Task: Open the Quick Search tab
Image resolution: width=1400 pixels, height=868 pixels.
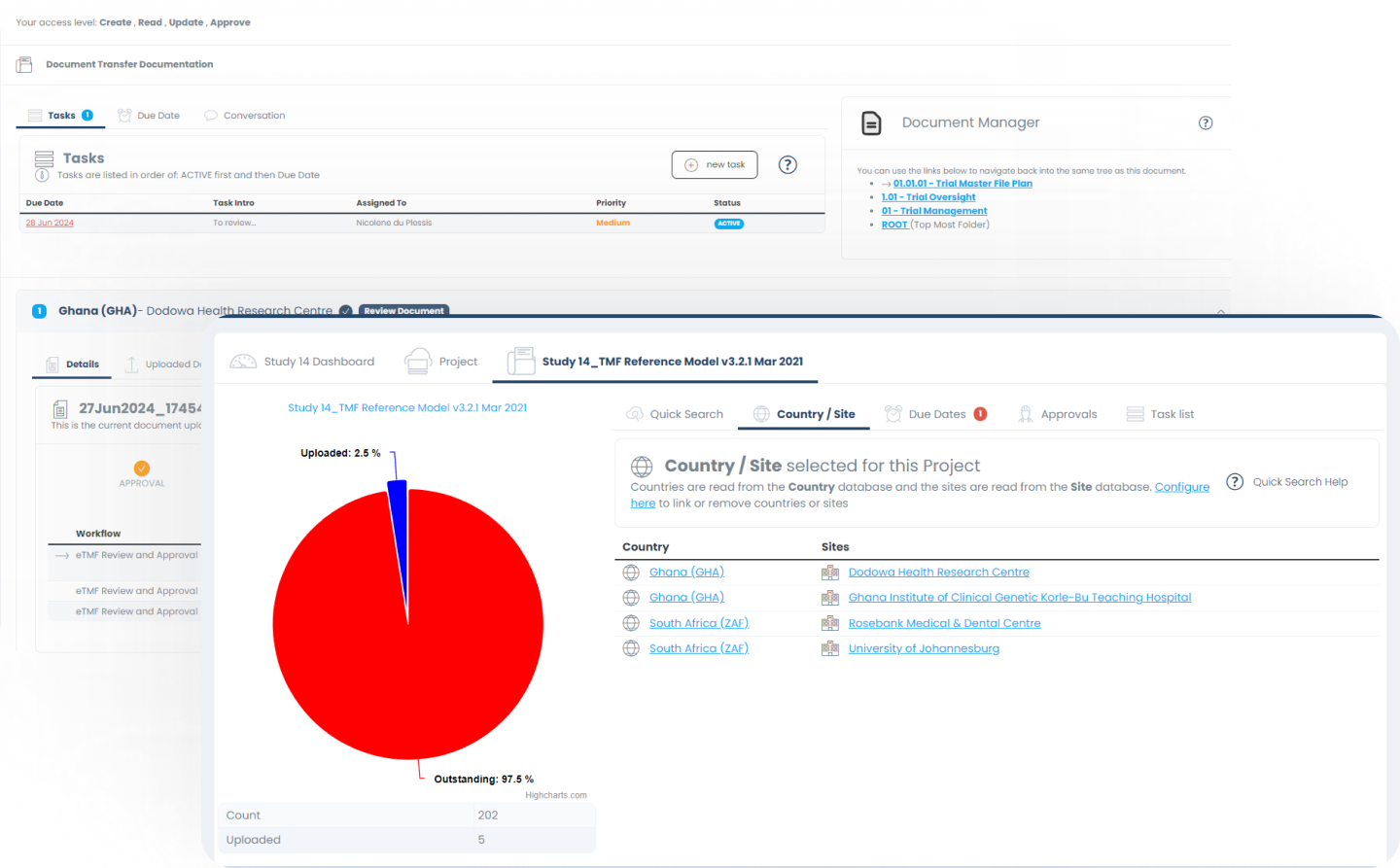Action: (x=675, y=414)
